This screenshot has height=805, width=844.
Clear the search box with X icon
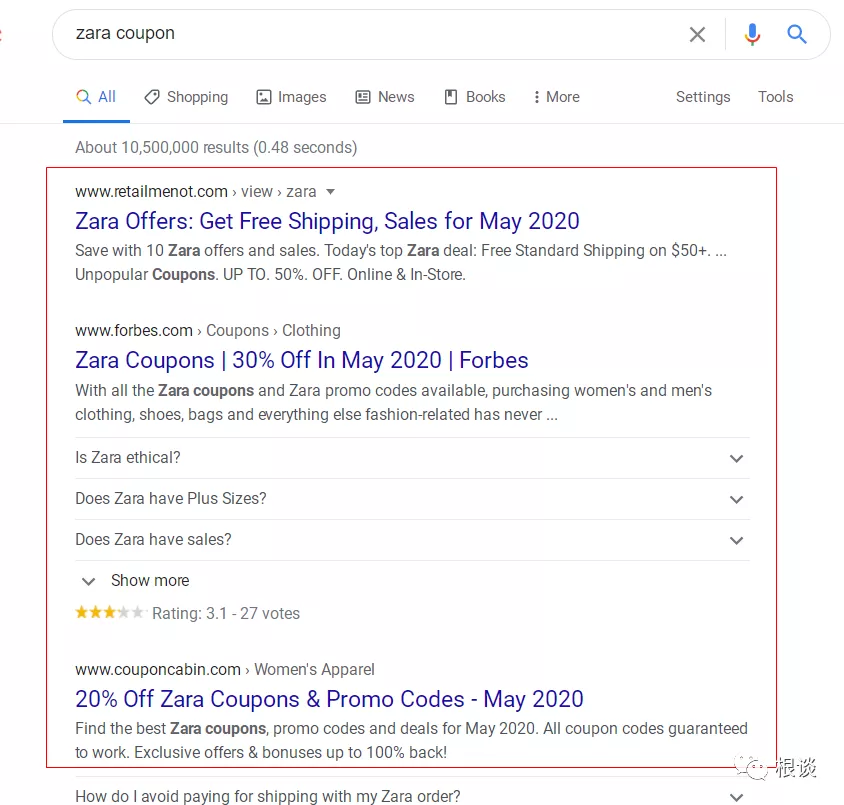(697, 35)
